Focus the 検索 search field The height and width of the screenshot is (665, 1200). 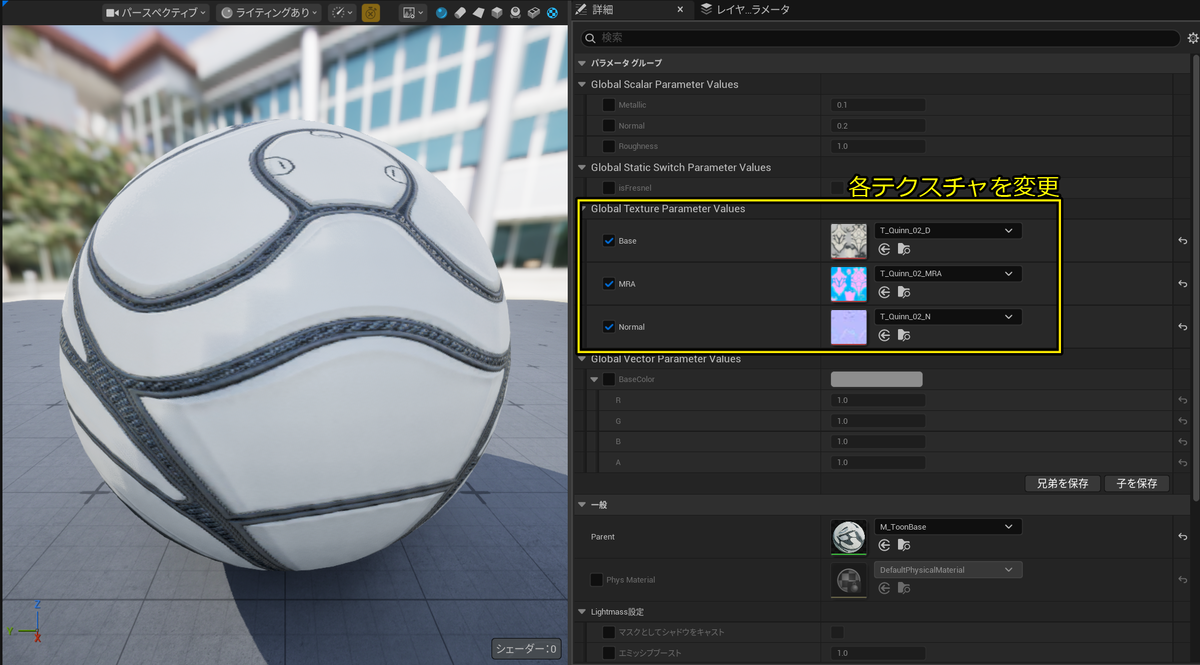881,38
